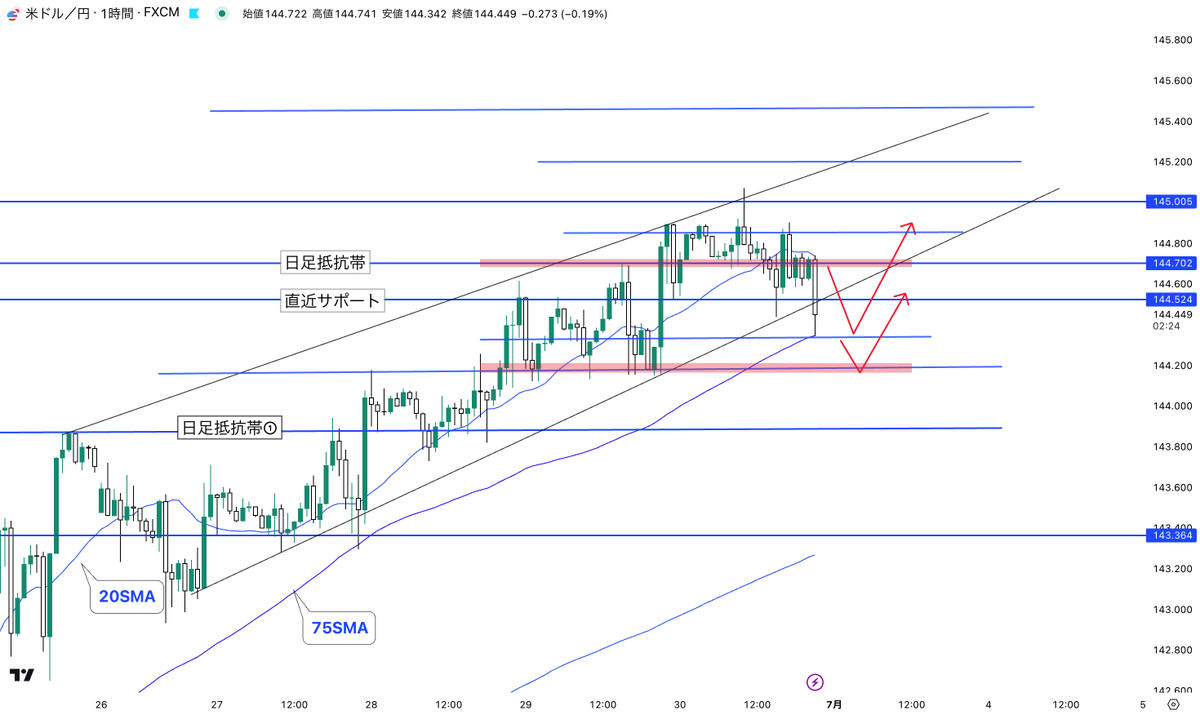This screenshot has height=715, width=1200.
Task: Click 145.200 on price axis
Action: click(x=1170, y=162)
